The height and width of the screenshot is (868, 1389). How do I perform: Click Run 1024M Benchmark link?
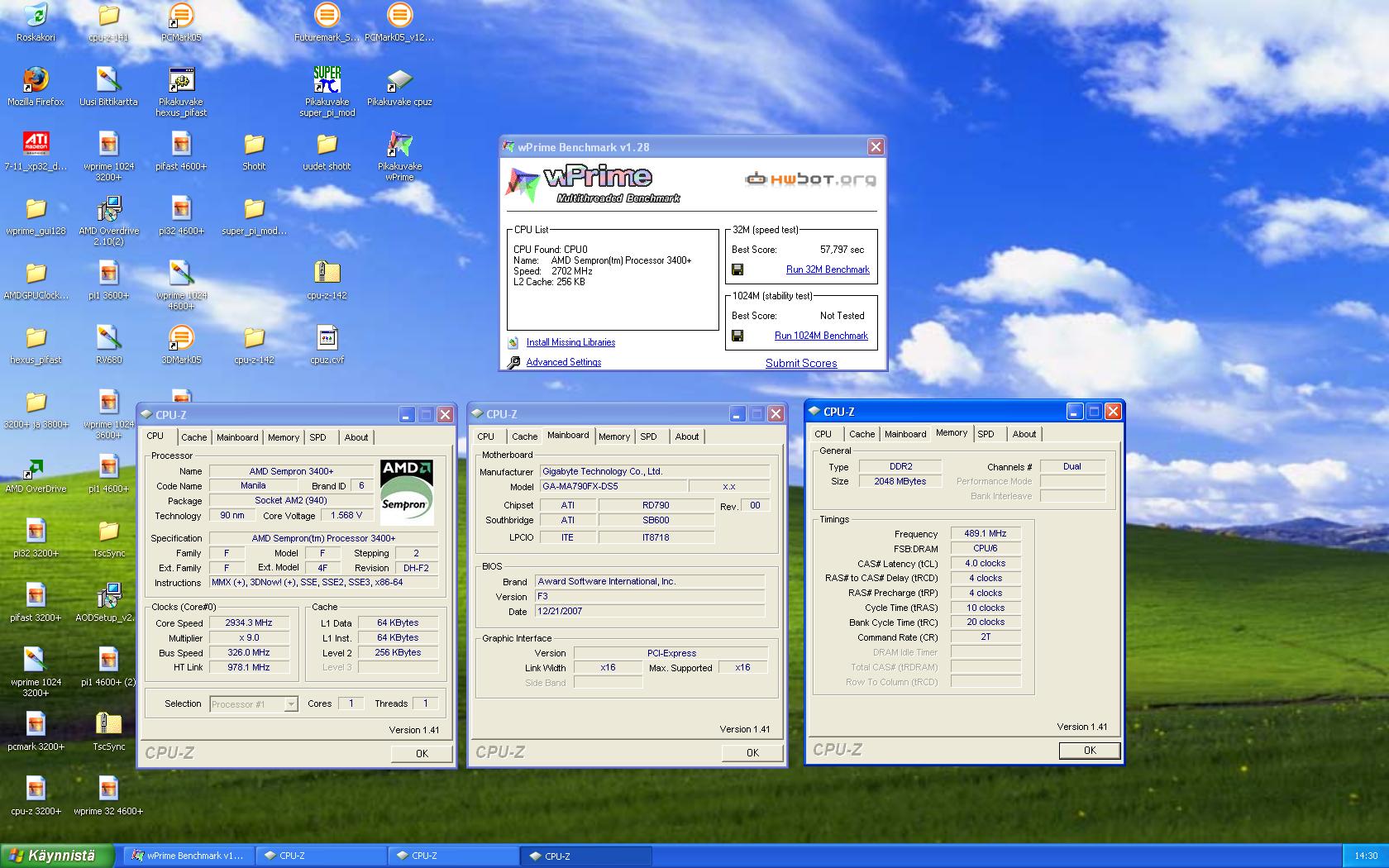pos(821,336)
